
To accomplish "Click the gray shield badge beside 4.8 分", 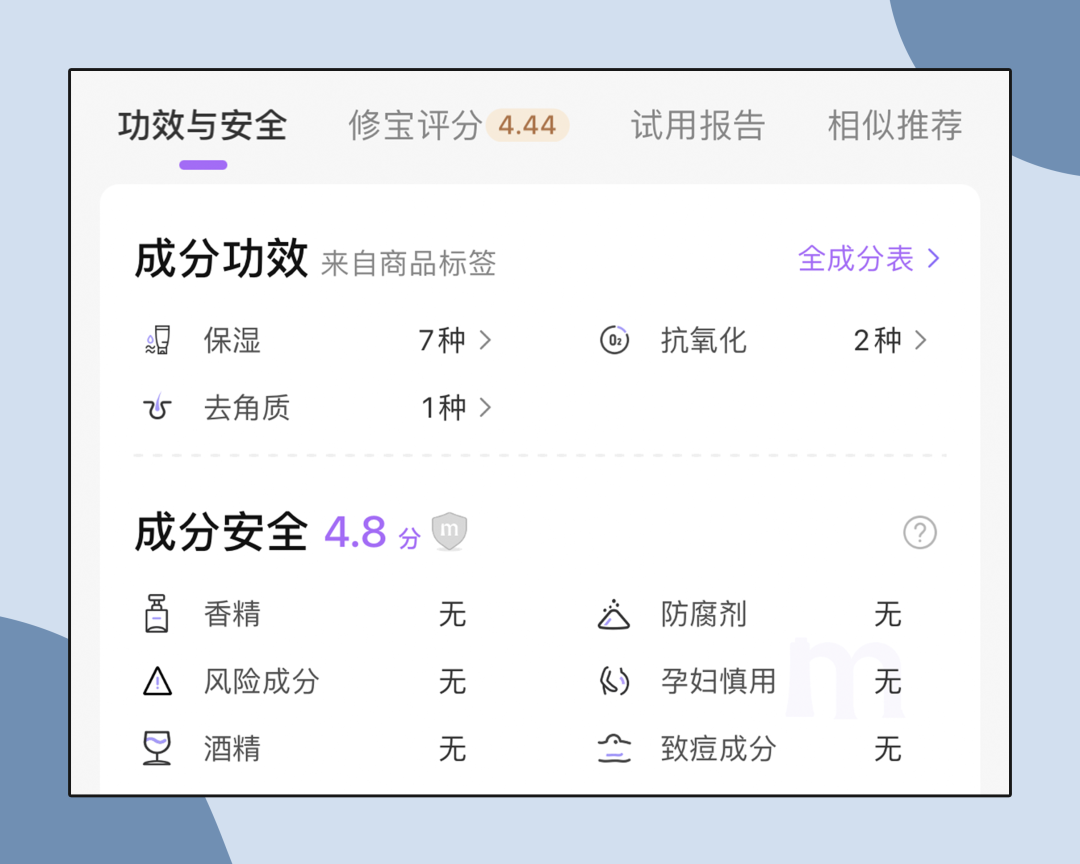I will [449, 531].
